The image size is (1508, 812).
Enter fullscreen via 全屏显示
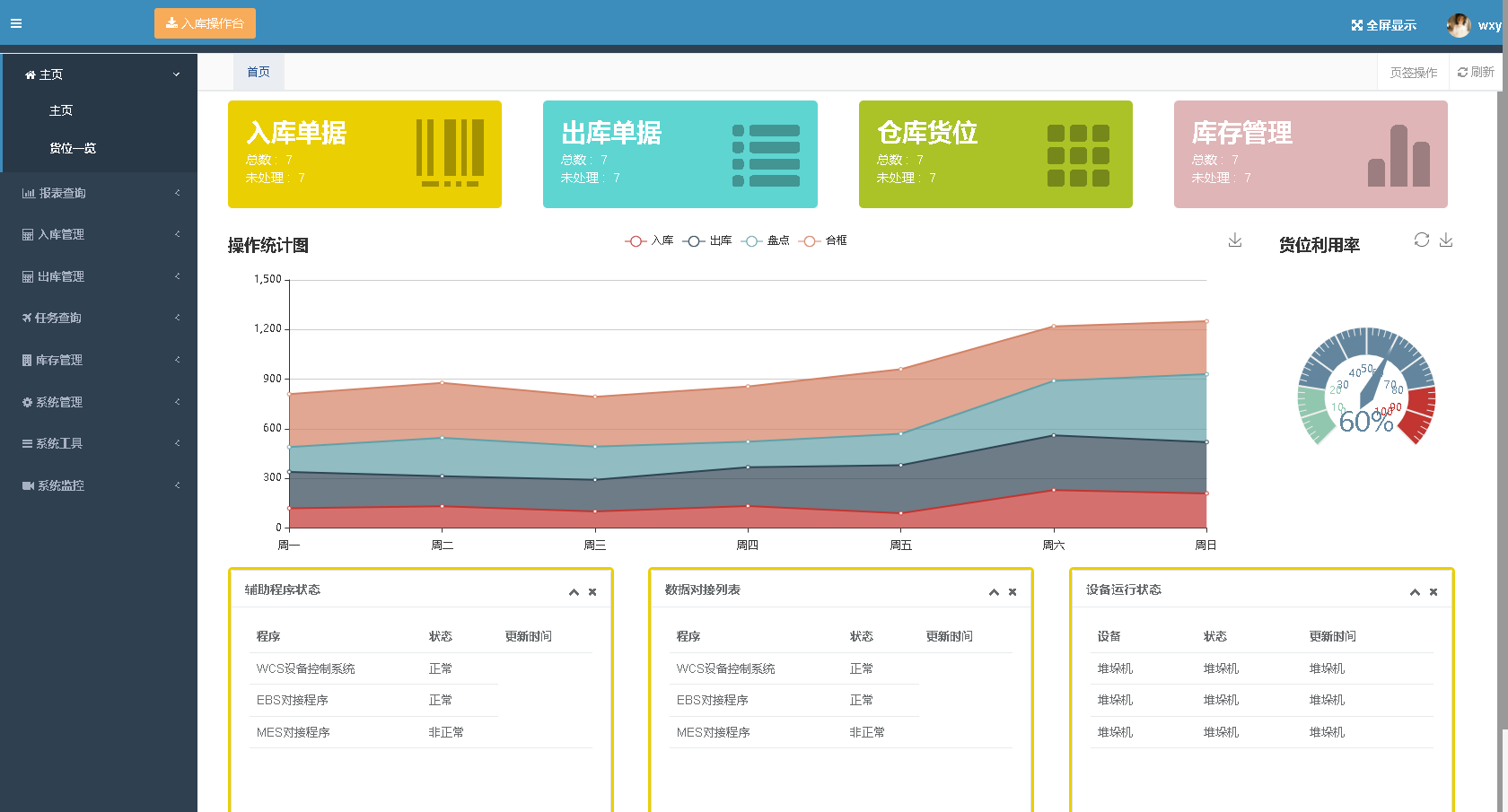(1384, 25)
